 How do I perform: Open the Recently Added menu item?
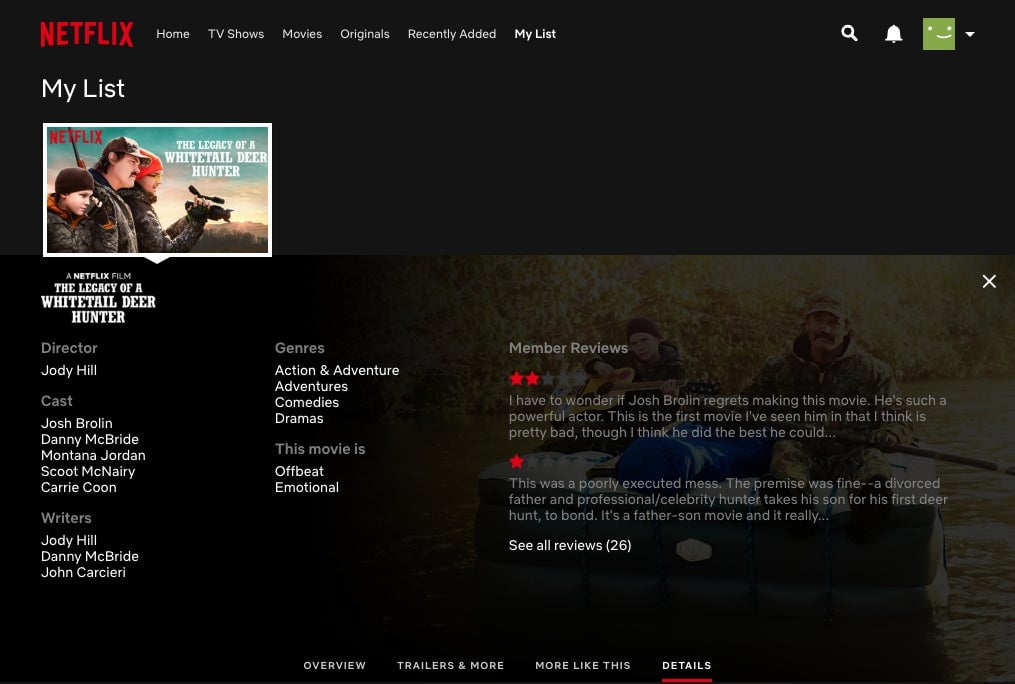point(452,34)
